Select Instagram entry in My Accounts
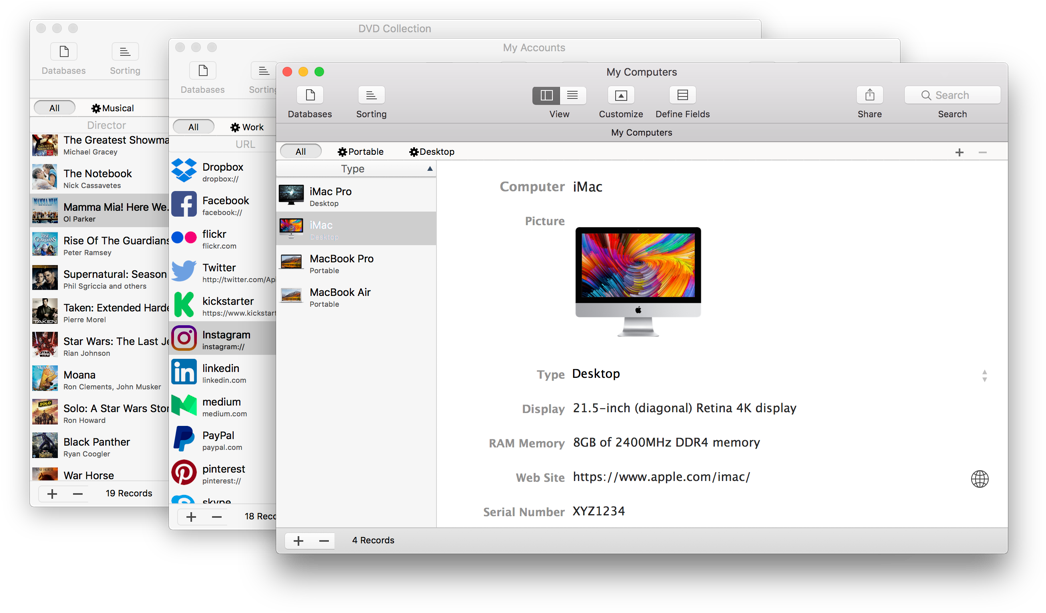1046x613 pixels. [223, 339]
